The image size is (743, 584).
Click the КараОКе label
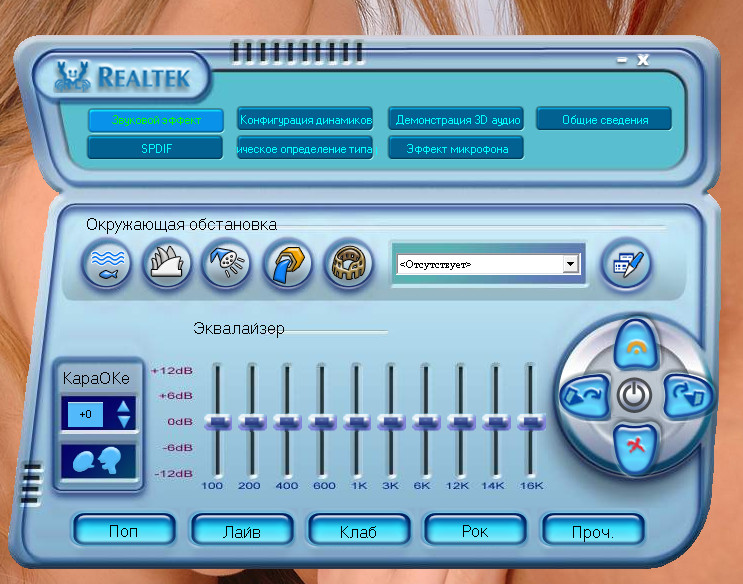(x=96, y=378)
